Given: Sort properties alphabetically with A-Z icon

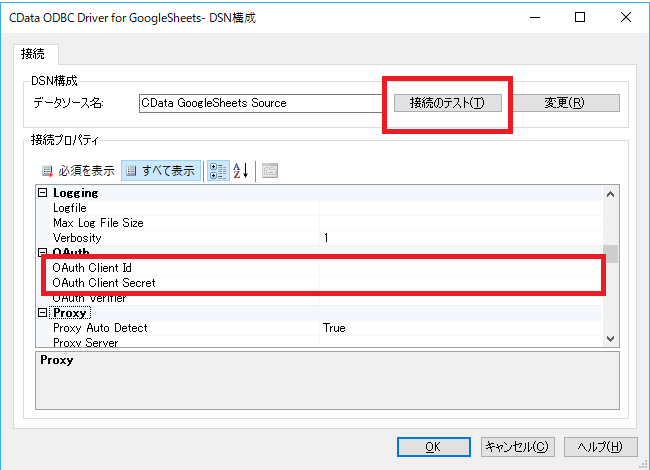Looking at the screenshot, I should (x=241, y=171).
